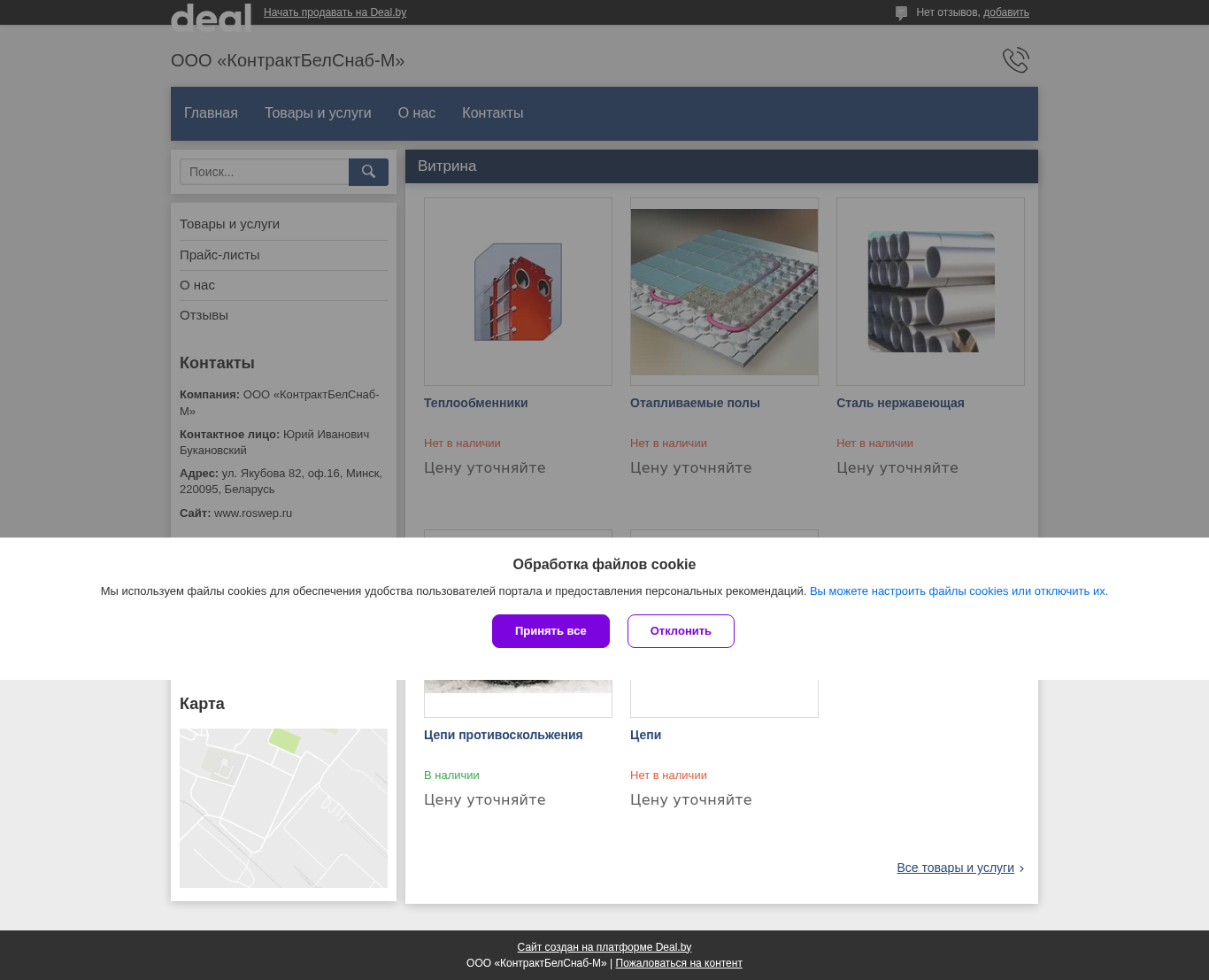This screenshot has height=980, width=1209.
Task: Open the cookie settings configuration link
Action: pos(958,591)
